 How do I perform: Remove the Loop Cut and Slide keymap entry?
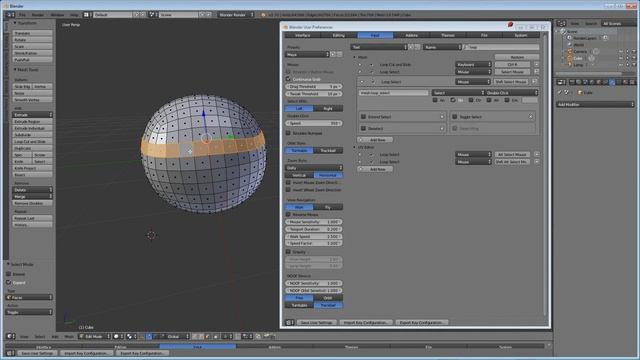(537, 64)
